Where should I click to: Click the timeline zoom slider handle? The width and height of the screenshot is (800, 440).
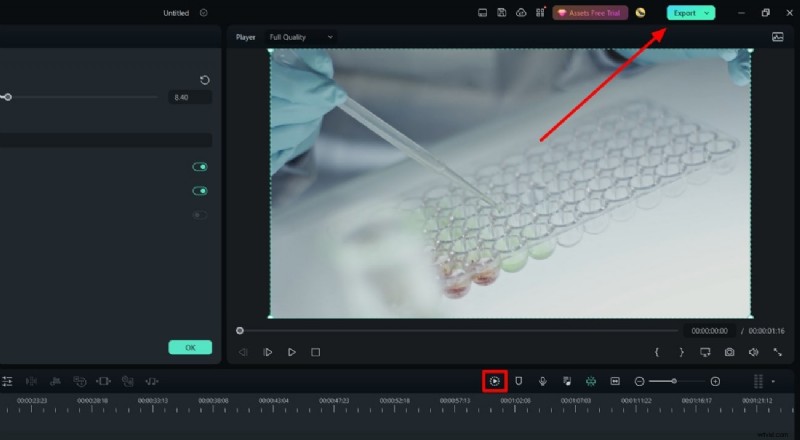point(674,381)
